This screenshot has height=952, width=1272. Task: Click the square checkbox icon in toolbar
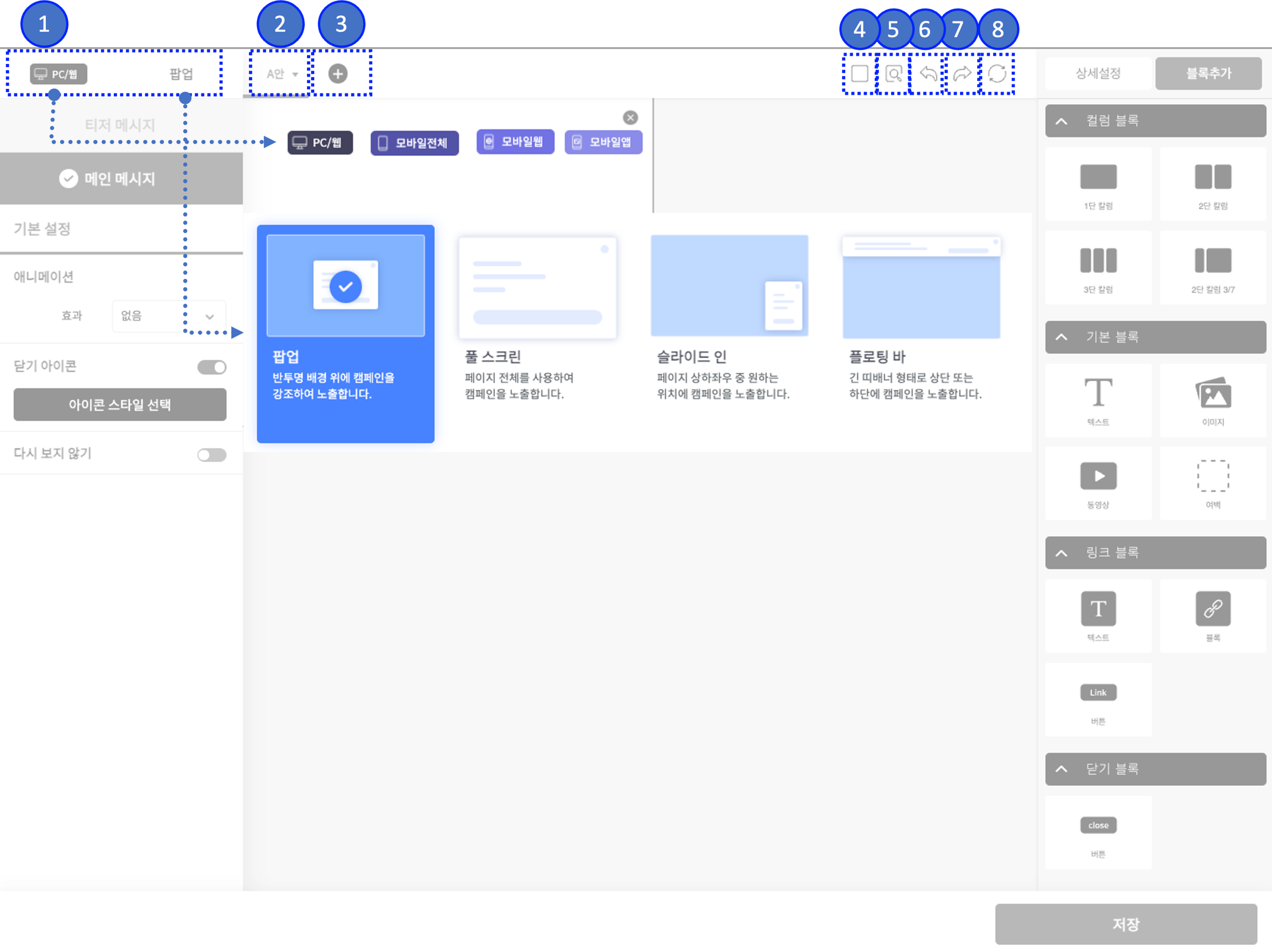click(859, 73)
